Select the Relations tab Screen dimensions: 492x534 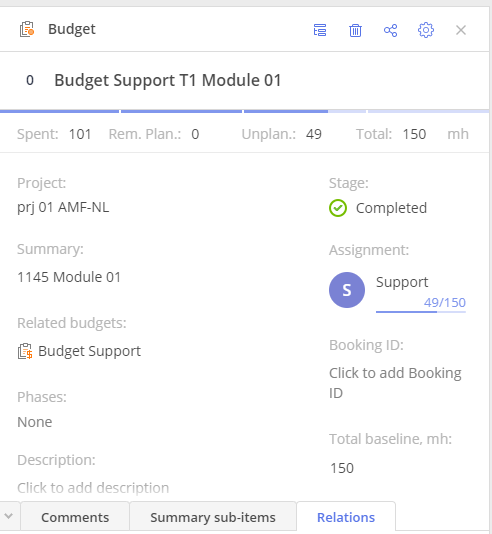coord(346,517)
